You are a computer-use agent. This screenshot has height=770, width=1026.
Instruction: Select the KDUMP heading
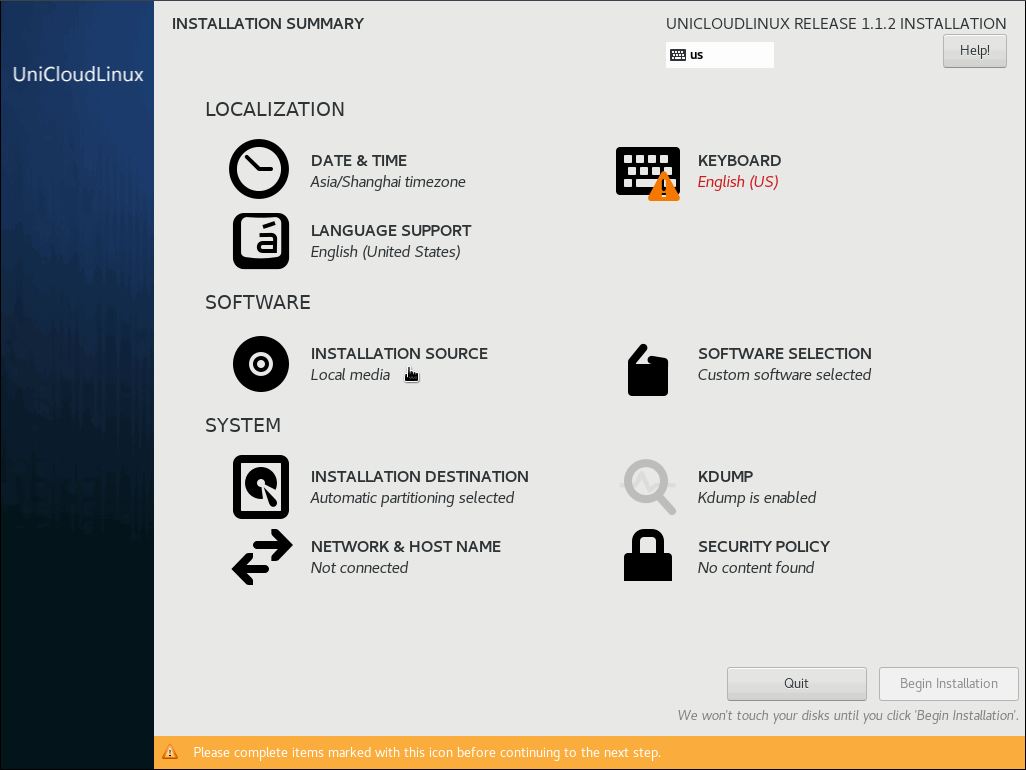726,477
